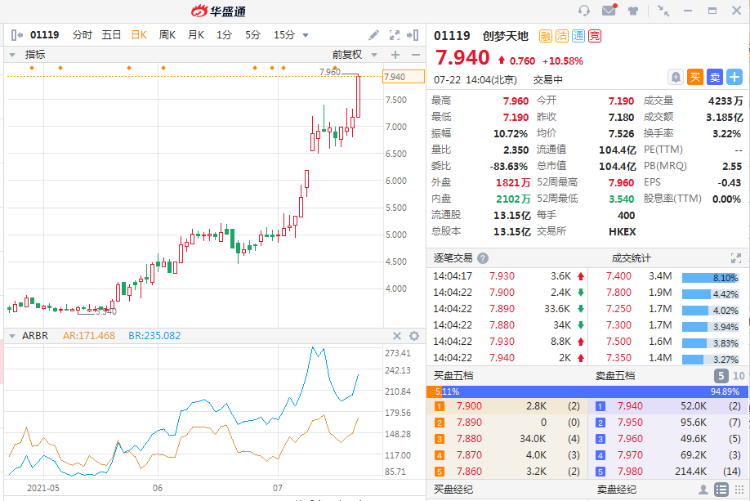Open the 15分 timeframe dropdown arrow
The width and height of the screenshot is (750, 501).
(x=305, y=35)
